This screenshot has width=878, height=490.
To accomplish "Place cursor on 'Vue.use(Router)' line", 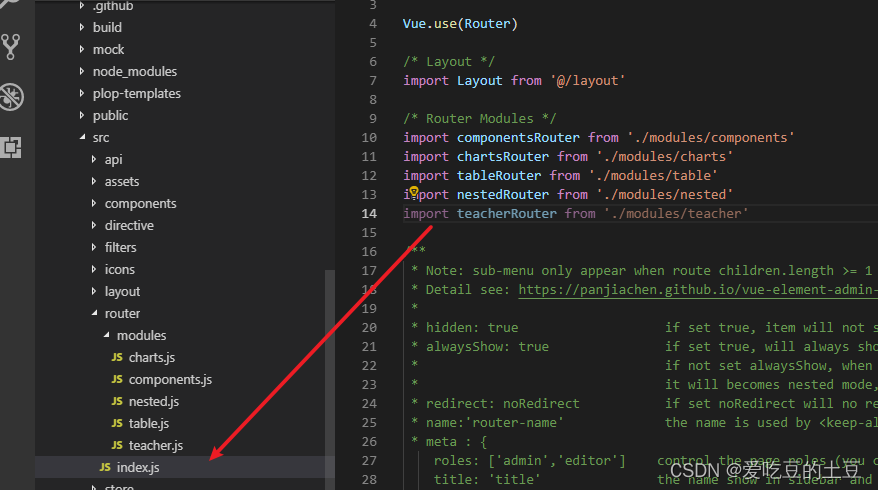I will click(x=460, y=24).
